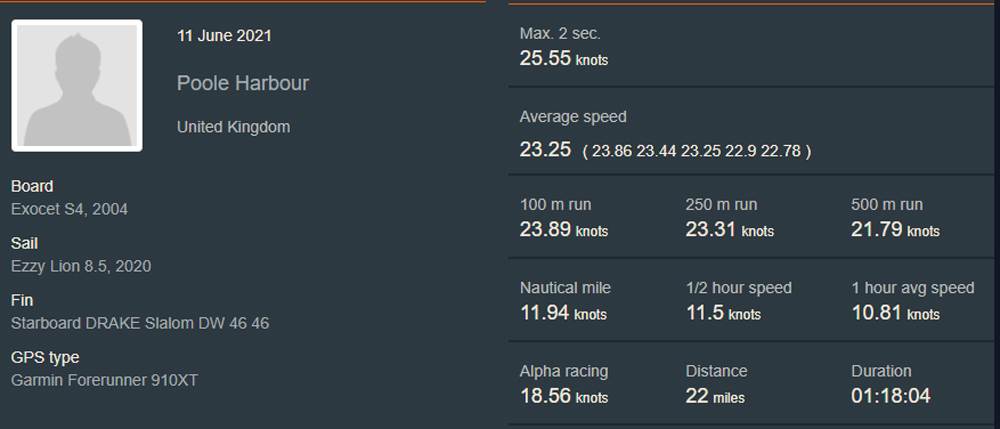Viewport: 1000px width, 429px height.
Task: Select the 1/2 hour speed 11.5 knots stat
Action: tap(723, 313)
